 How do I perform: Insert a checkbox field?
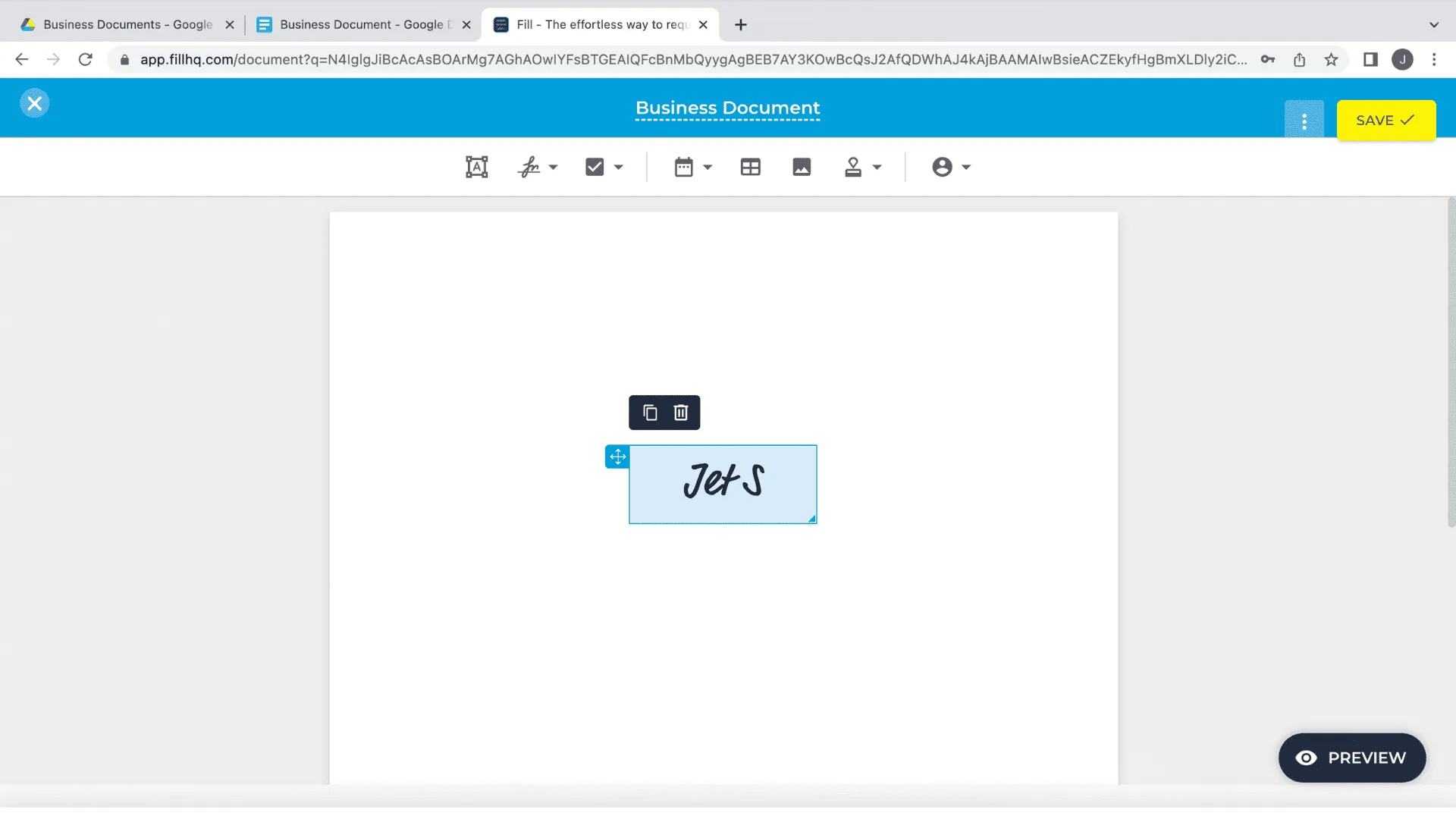click(x=595, y=166)
